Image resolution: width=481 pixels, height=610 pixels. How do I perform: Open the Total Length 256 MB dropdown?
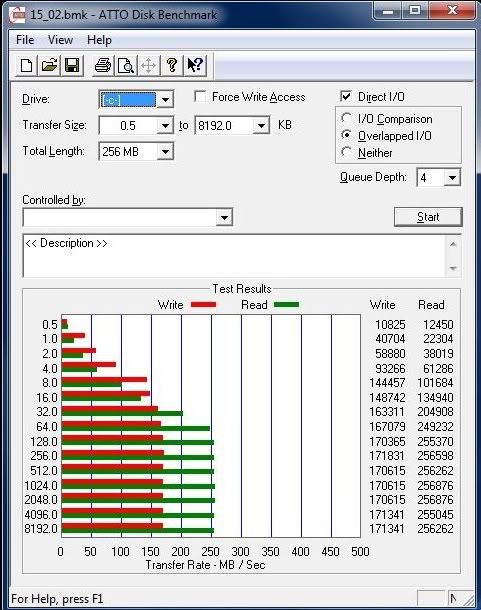(x=165, y=151)
